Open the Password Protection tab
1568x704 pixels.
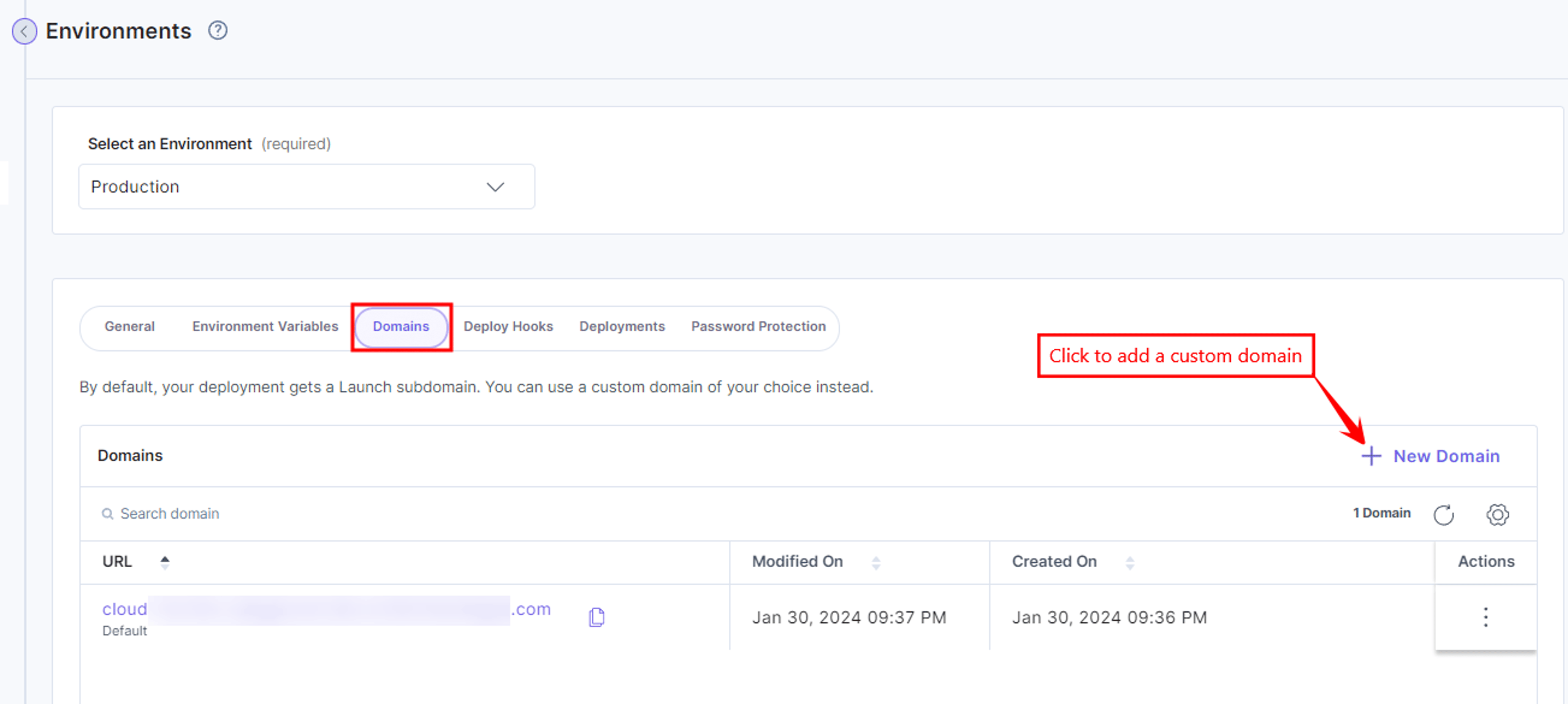(758, 326)
